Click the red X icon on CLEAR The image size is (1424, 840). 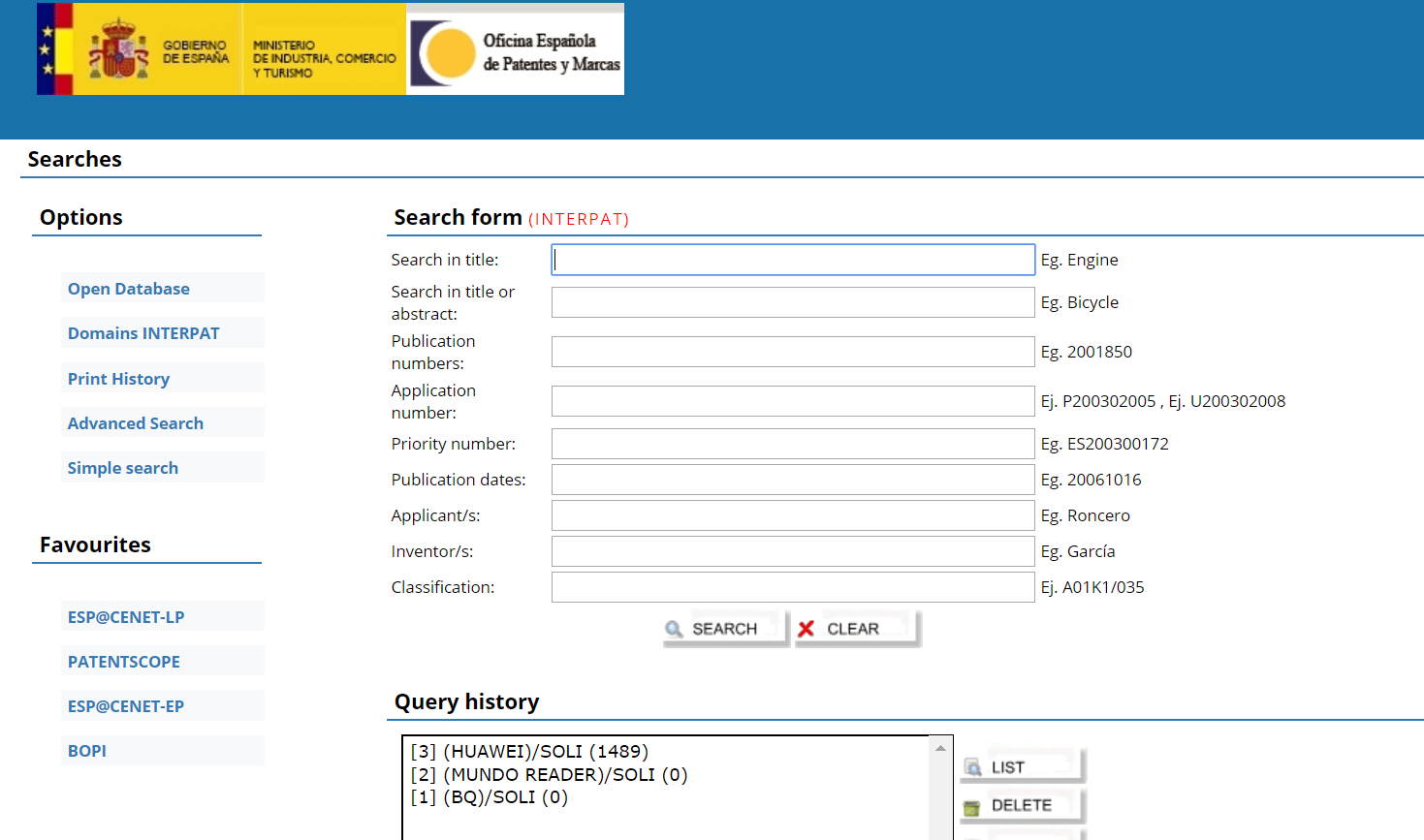[x=806, y=629]
